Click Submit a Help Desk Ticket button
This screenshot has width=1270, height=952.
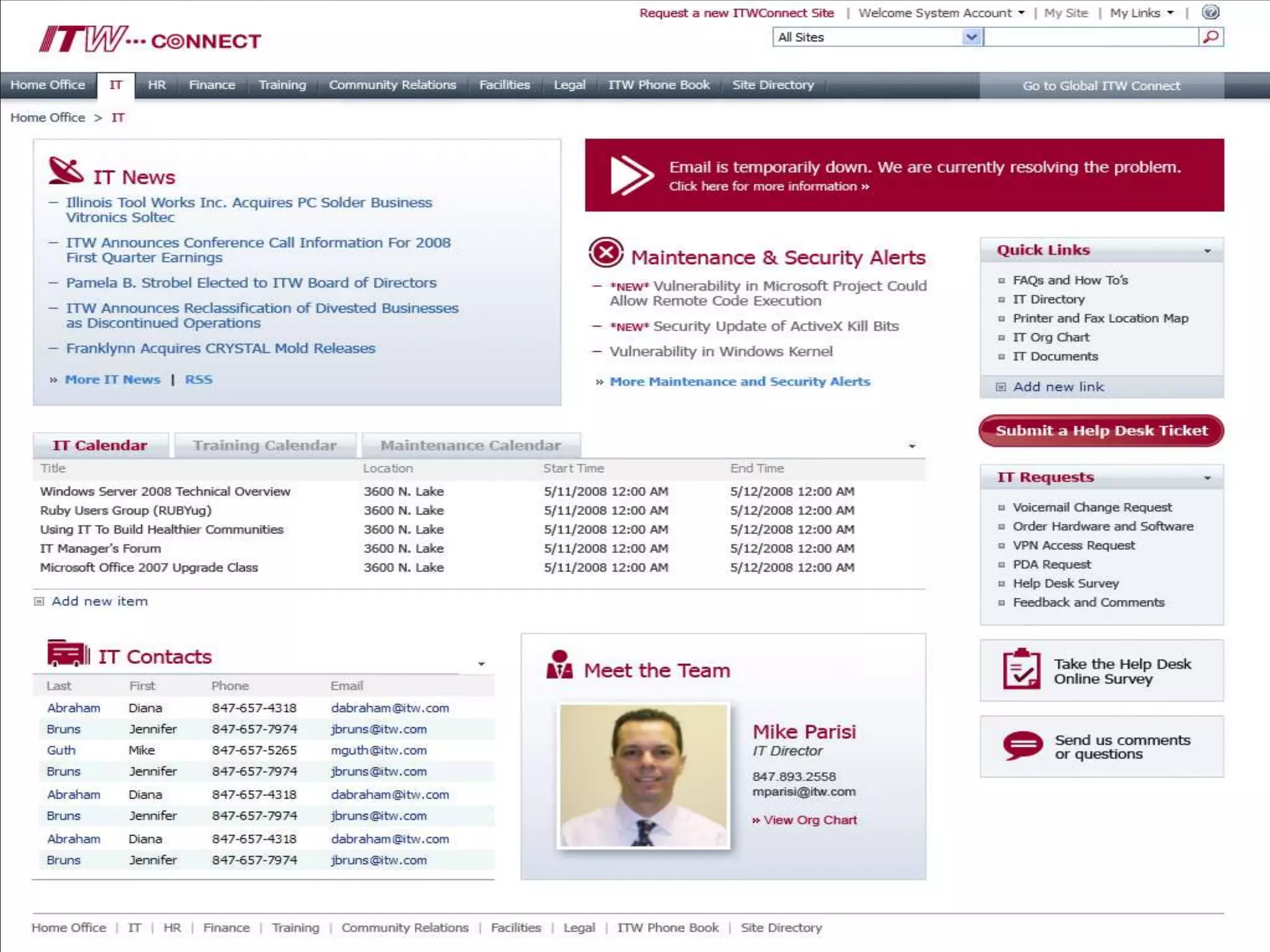click(1101, 431)
